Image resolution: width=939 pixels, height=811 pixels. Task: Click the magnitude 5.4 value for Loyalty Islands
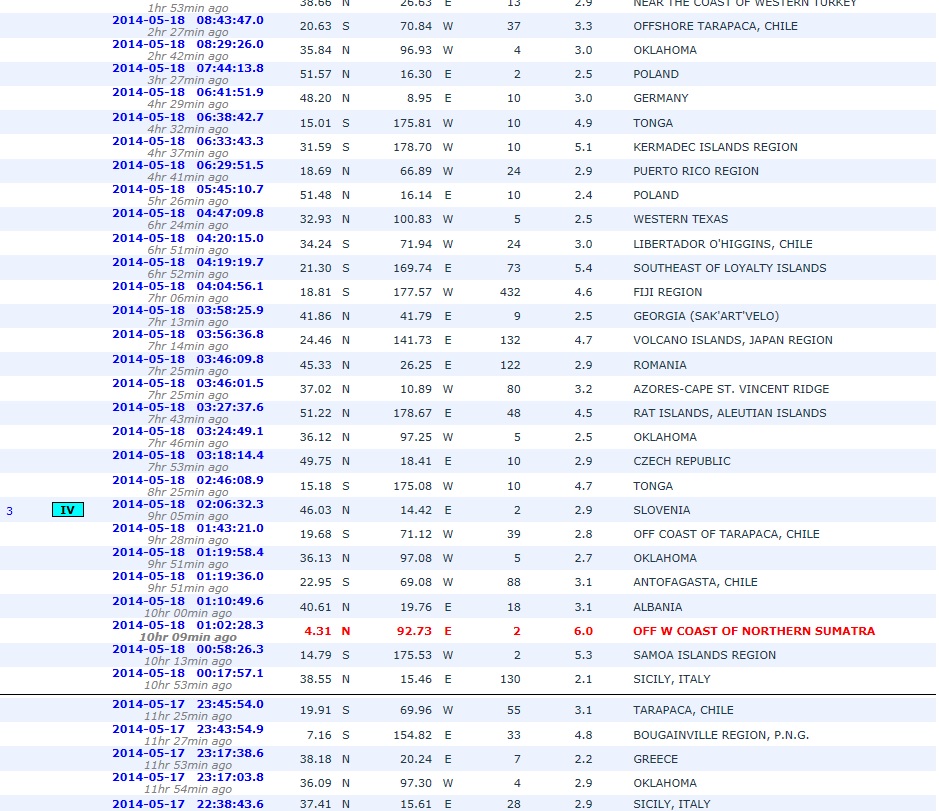coord(583,268)
